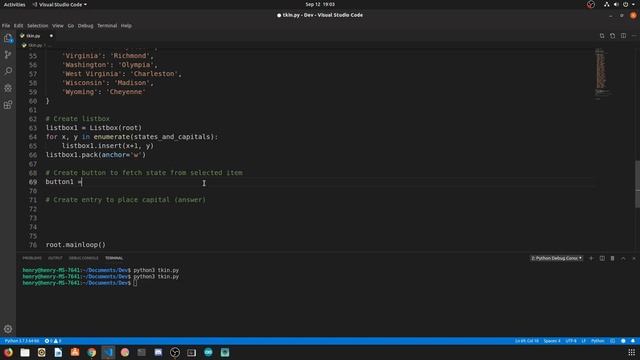The width and height of the screenshot is (640, 360).
Task: Open the Python Debug Console terminal dropdown
Action: [x=556, y=258]
